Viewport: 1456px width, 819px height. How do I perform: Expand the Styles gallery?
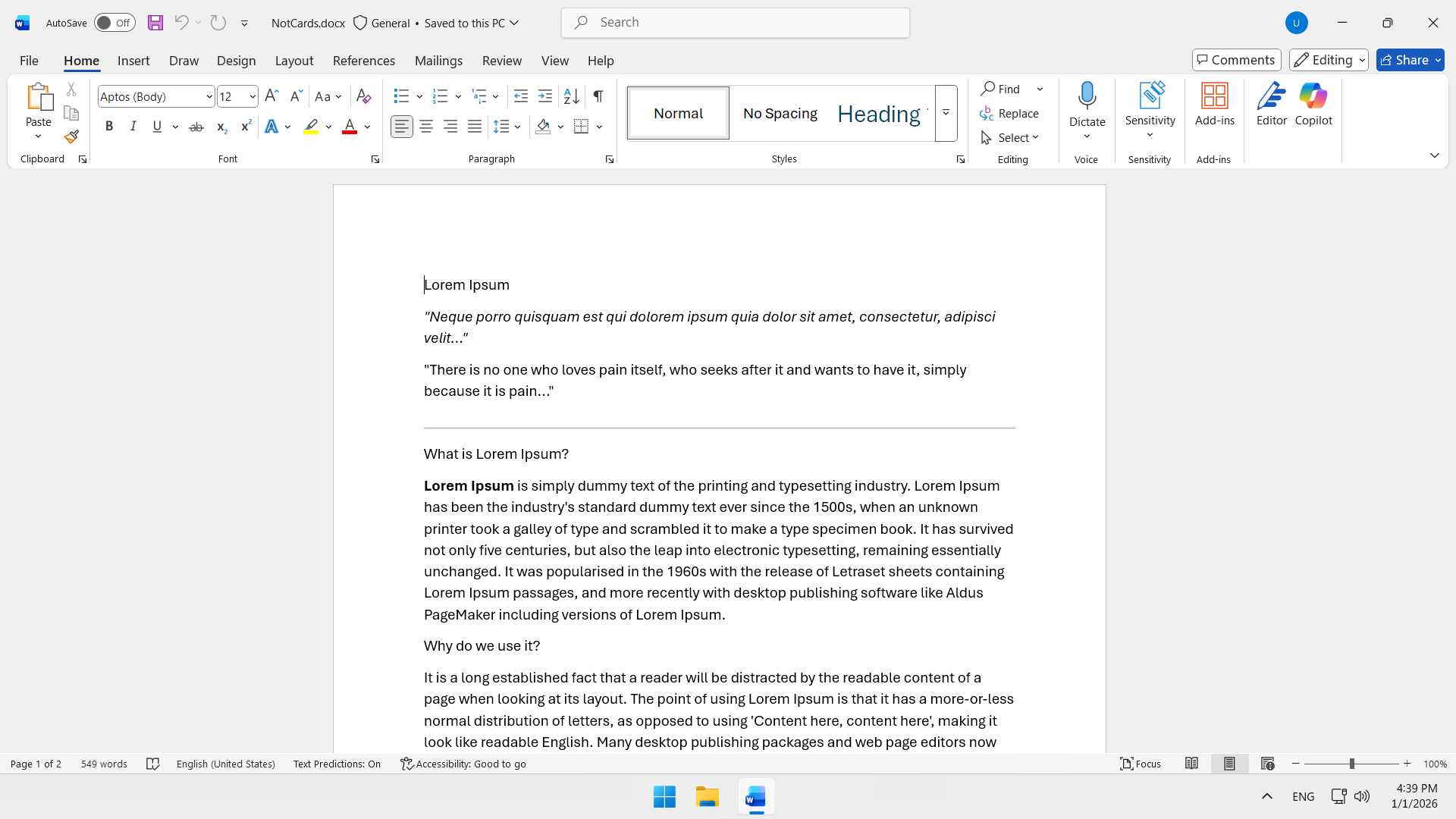coord(946,114)
